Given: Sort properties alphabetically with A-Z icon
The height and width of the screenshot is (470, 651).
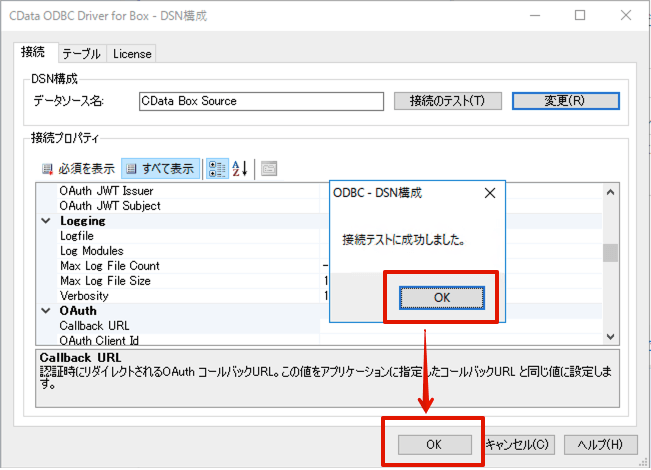Looking at the screenshot, I should click(x=240, y=169).
